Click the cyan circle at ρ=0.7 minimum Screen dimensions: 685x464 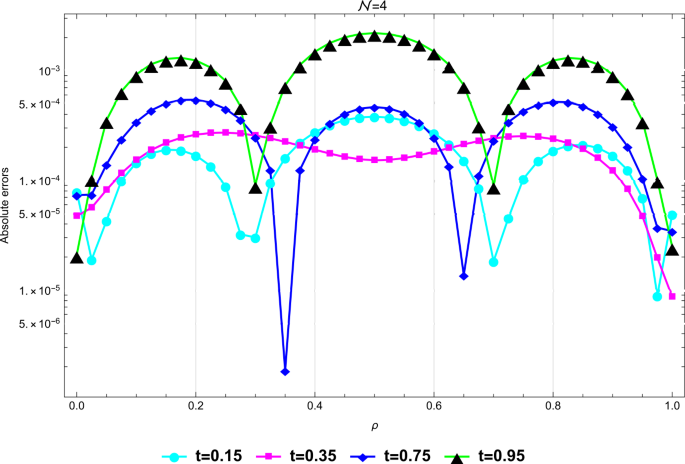point(494,262)
